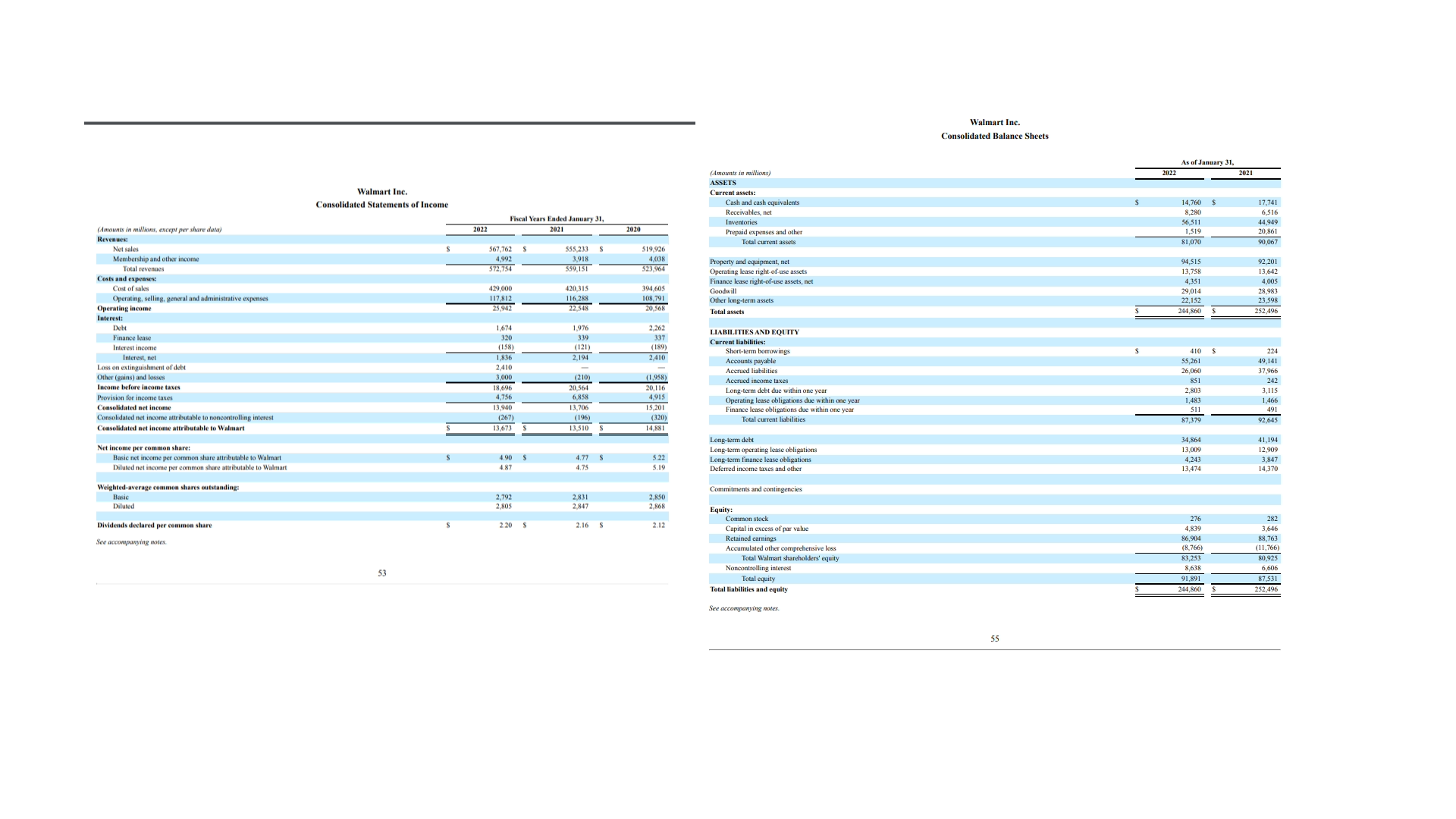Click the 2022 net sales figure 567,762
This screenshot has width=1456, height=819.
point(500,249)
